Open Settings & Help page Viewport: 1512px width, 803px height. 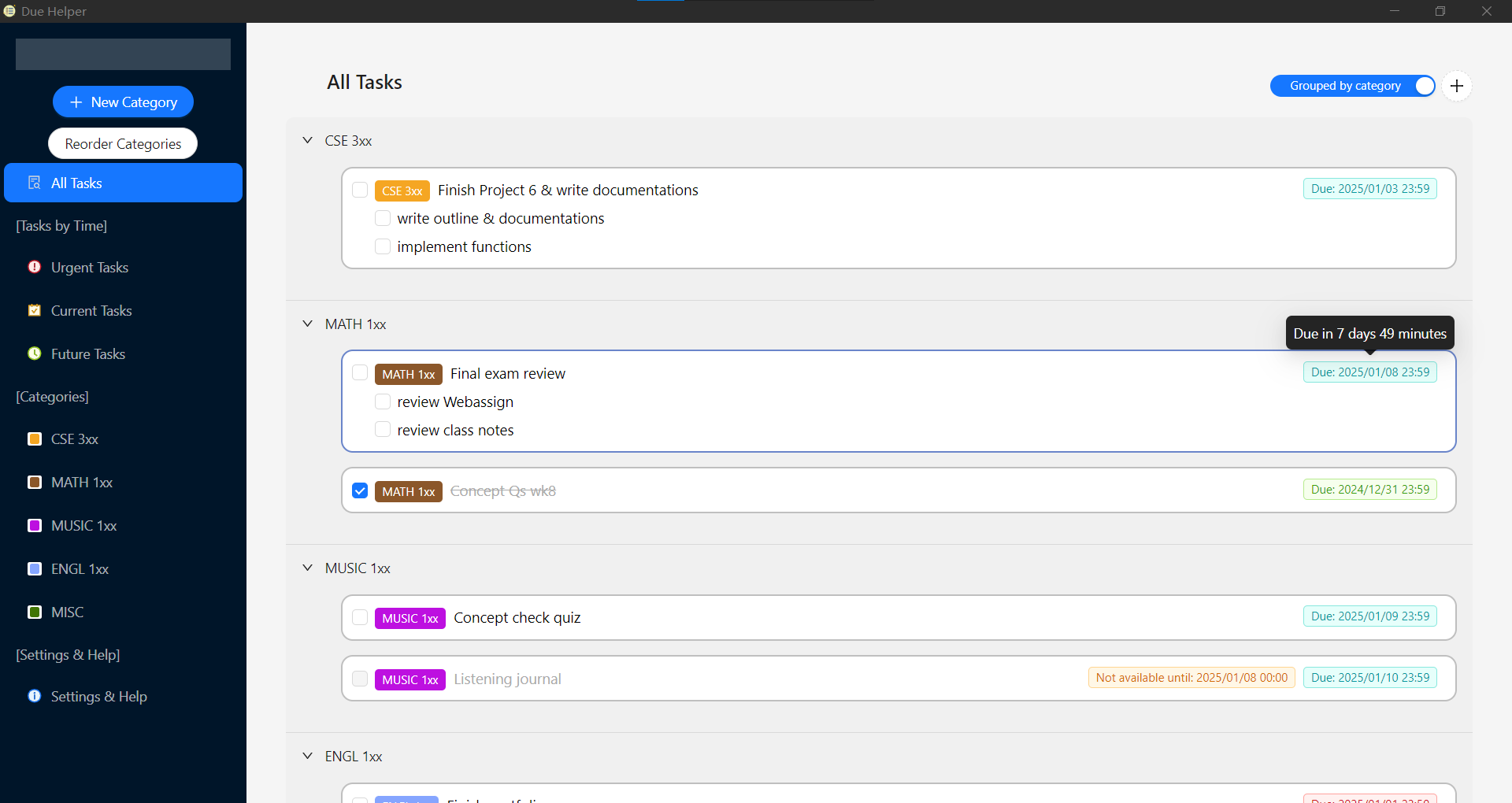click(123, 696)
